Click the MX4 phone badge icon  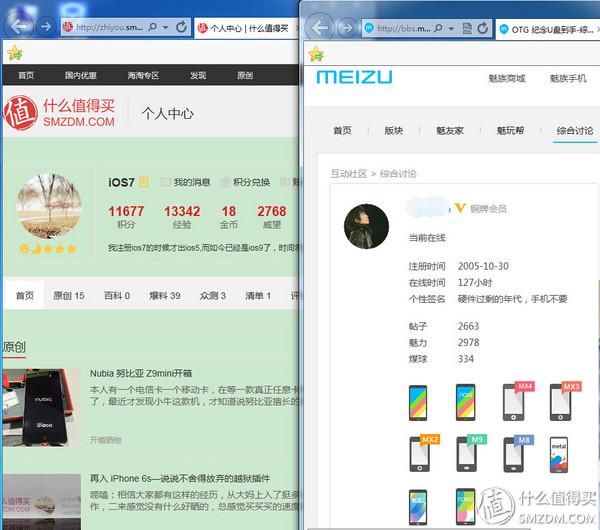pyautogui.click(x=518, y=401)
